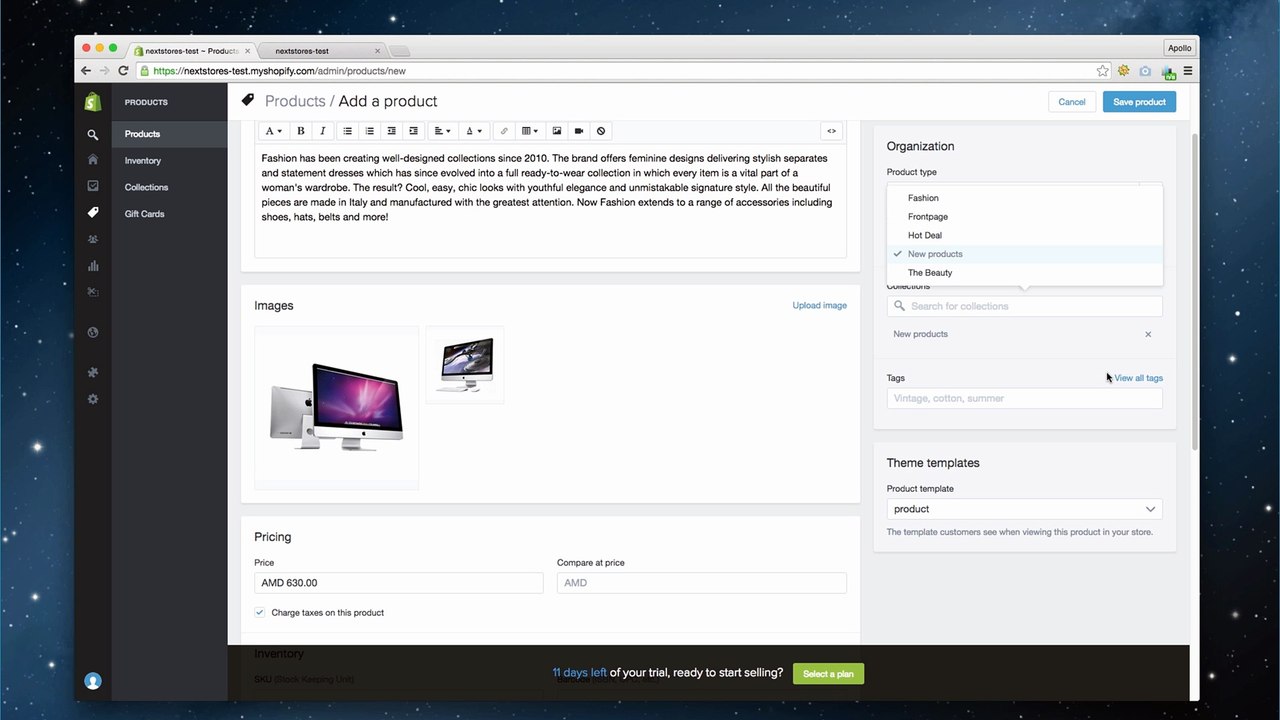Open Products in the sidebar submenu
This screenshot has width=1280, height=720.
(x=142, y=134)
